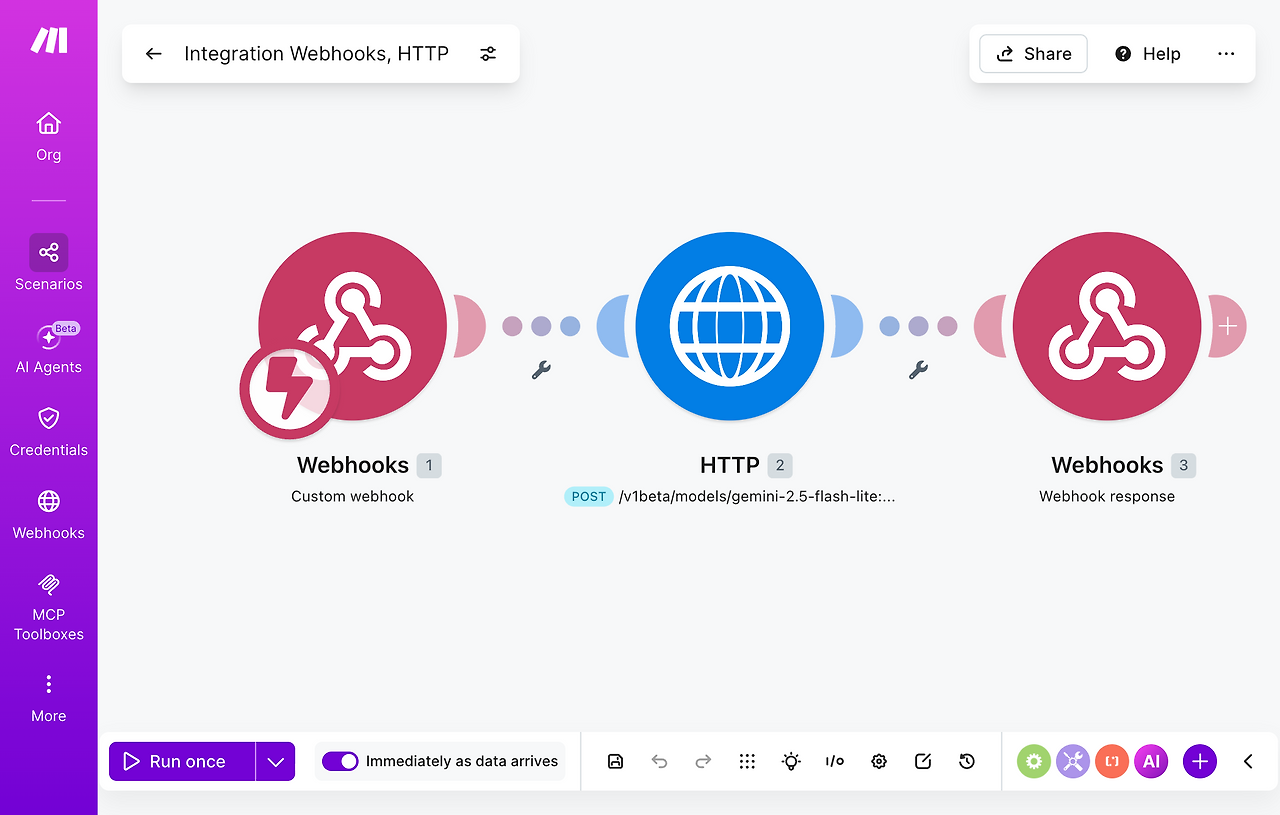The image size is (1280, 815).
Task: Save the scenario with the disk icon
Action: pos(615,761)
